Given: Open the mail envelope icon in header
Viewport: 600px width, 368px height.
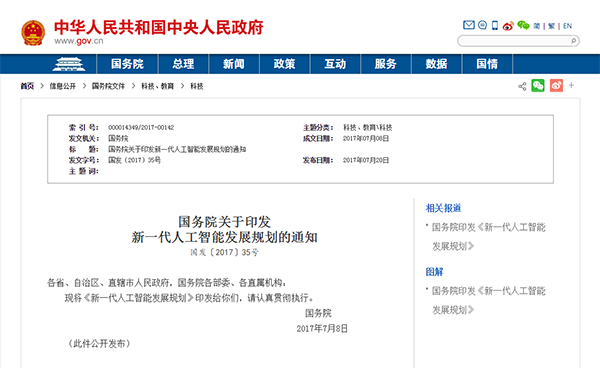Looking at the screenshot, I should coord(469,25).
